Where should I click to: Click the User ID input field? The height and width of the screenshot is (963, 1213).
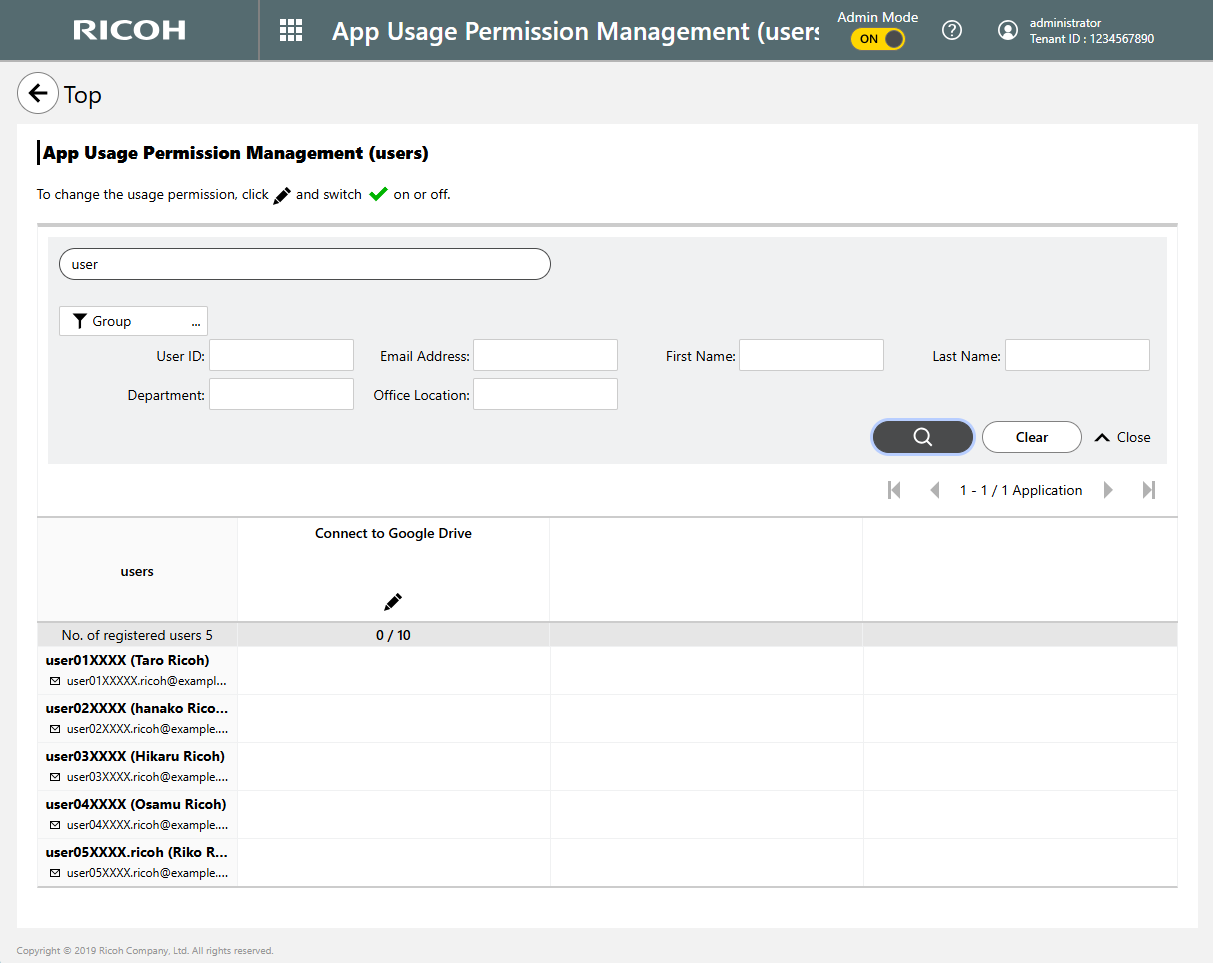tap(281, 355)
